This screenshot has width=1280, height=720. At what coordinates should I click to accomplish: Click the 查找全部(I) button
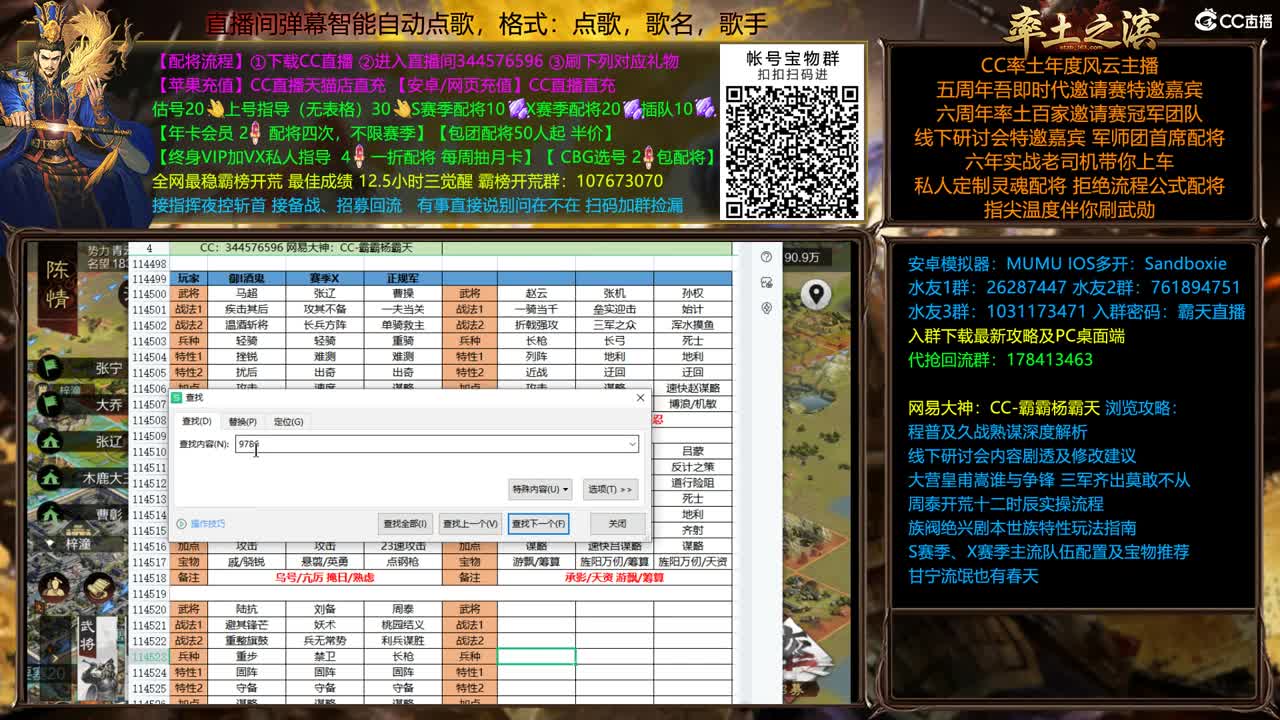pyautogui.click(x=404, y=523)
